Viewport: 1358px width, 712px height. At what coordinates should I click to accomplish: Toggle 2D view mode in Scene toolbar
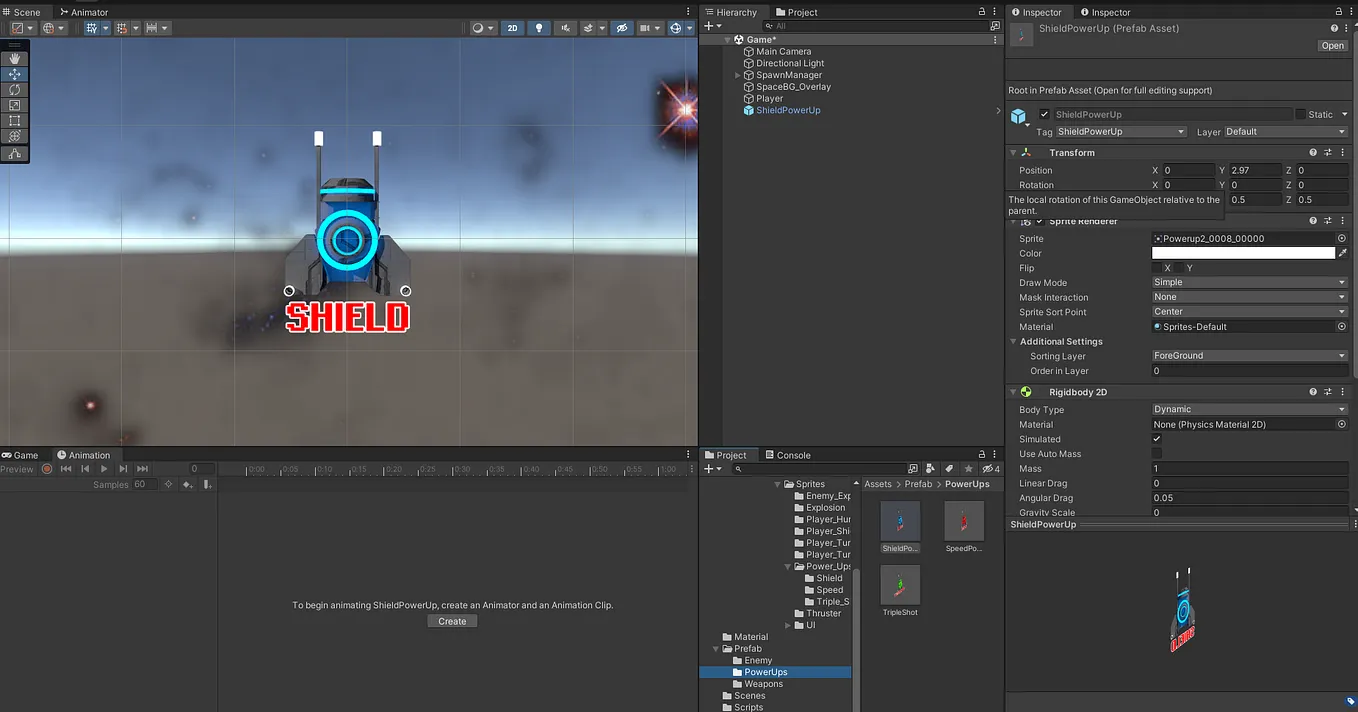point(512,27)
